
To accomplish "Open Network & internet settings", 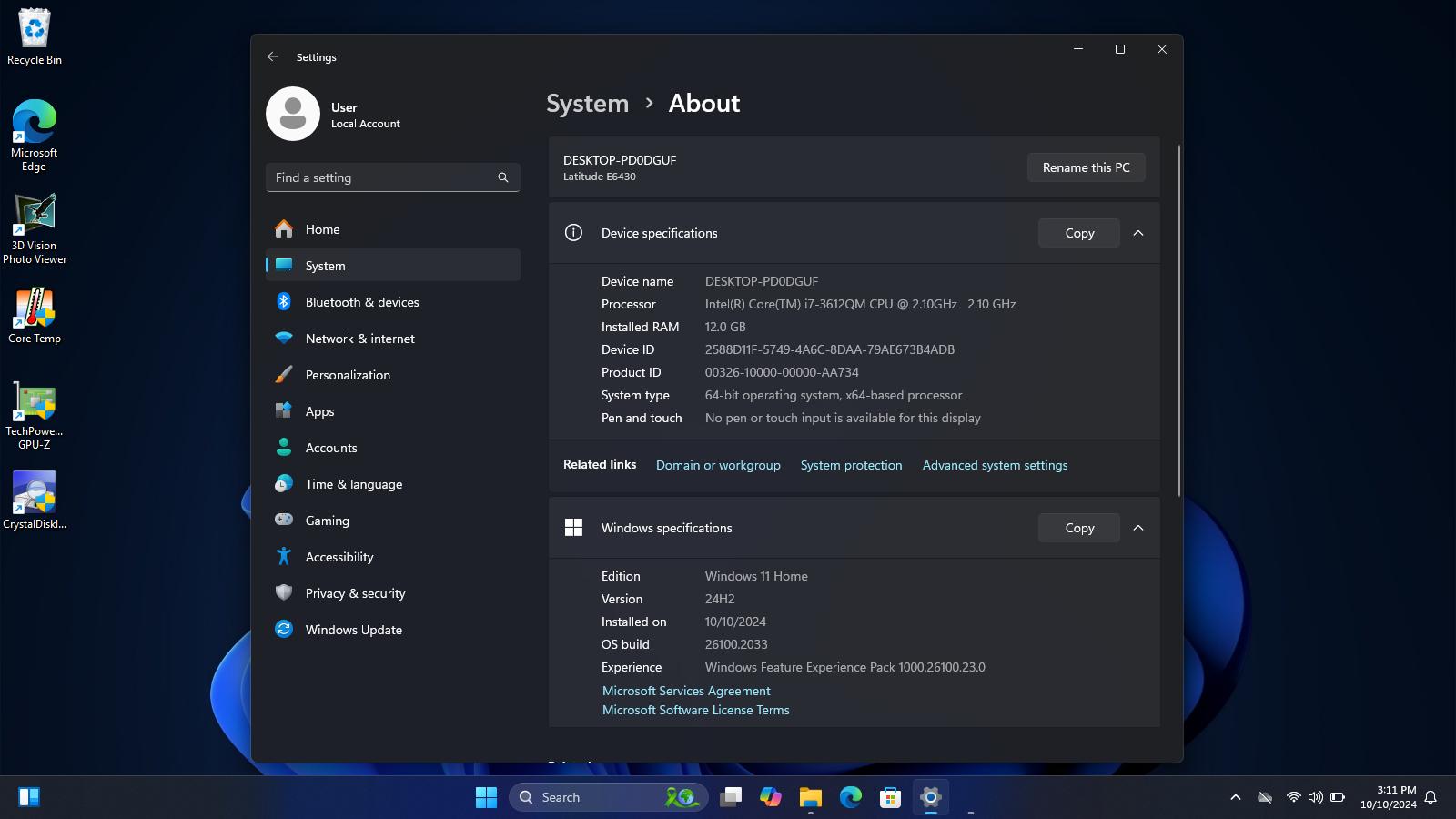I will [393, 339].
